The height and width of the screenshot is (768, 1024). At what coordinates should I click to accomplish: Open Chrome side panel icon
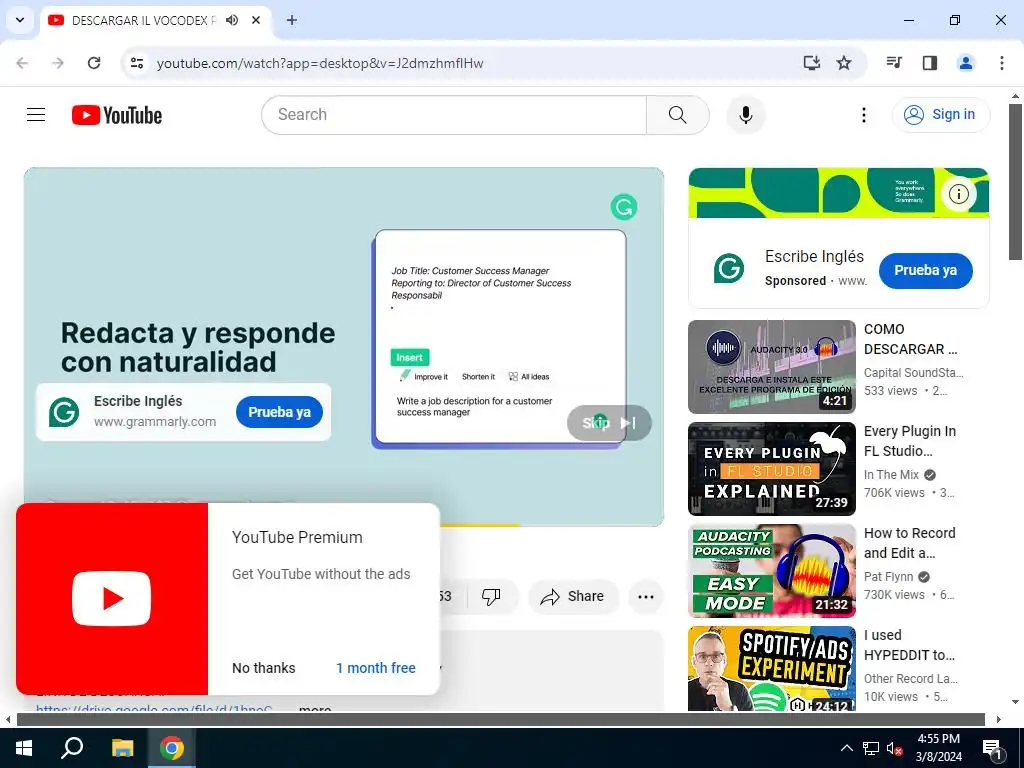pyautogui.click(x=929, y=63)
